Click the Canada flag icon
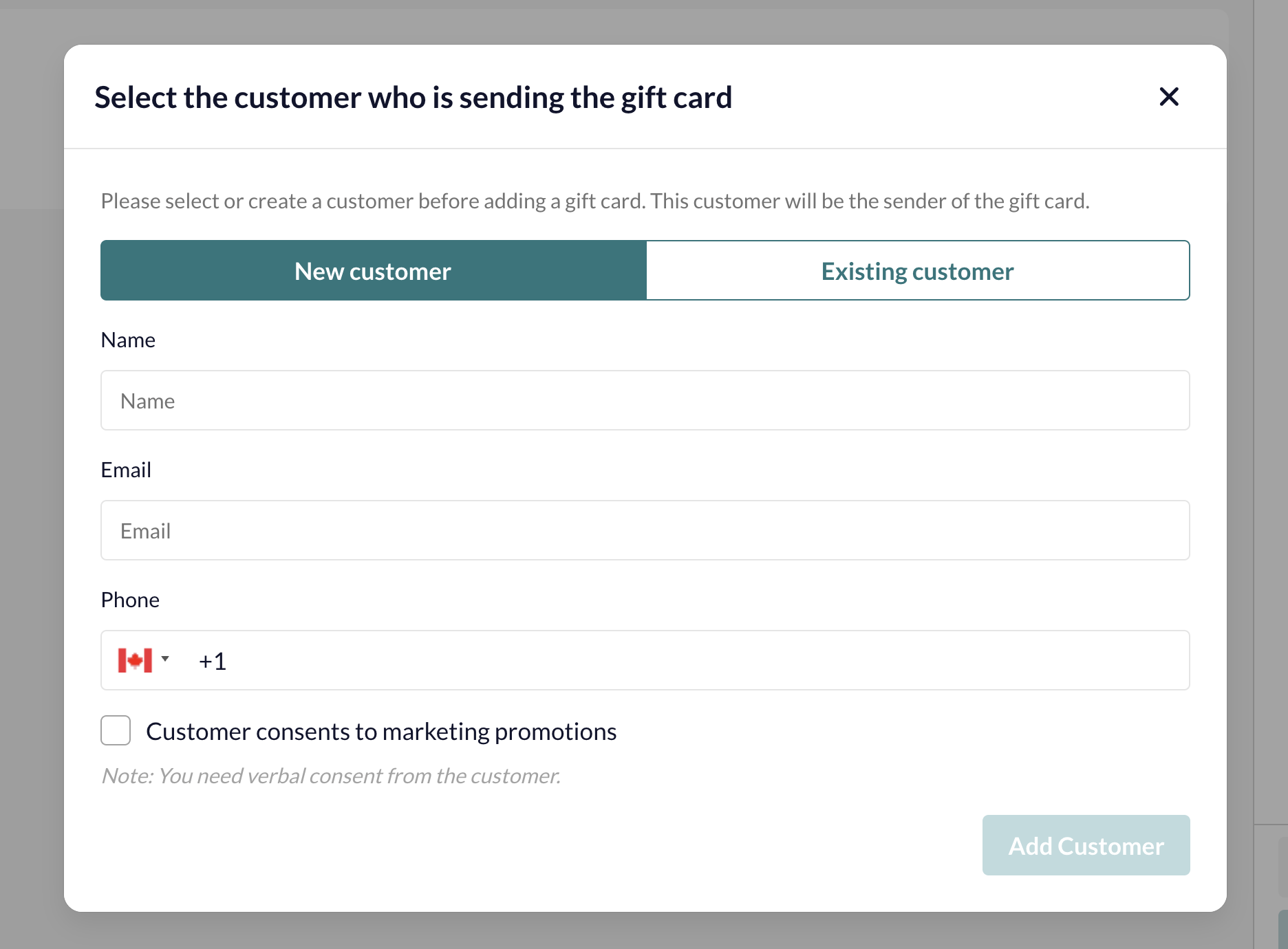This screenshot has width=1288, height=949. click(135, 661)
